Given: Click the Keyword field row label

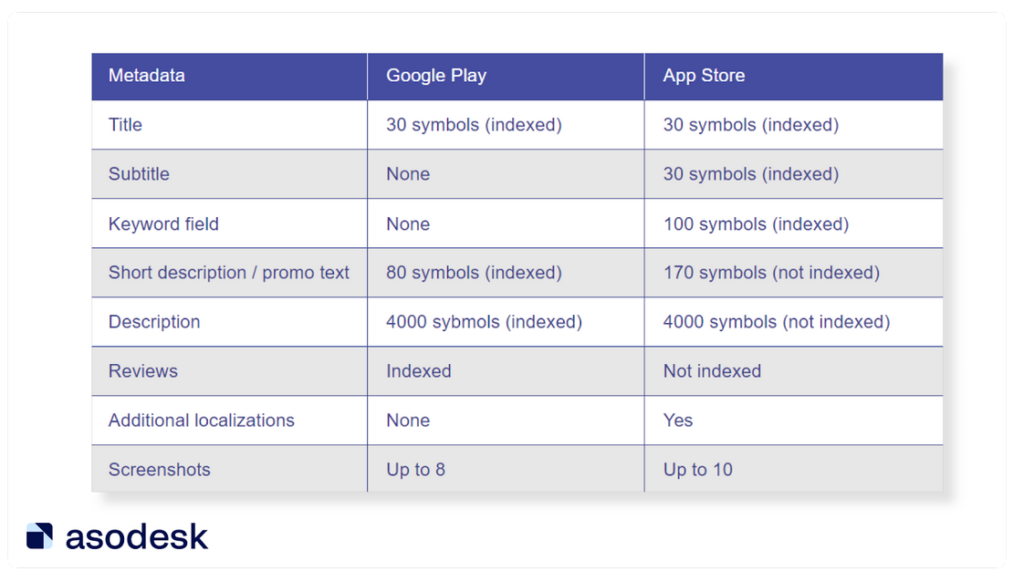Looking at the screenshot, I should (163, 224).
